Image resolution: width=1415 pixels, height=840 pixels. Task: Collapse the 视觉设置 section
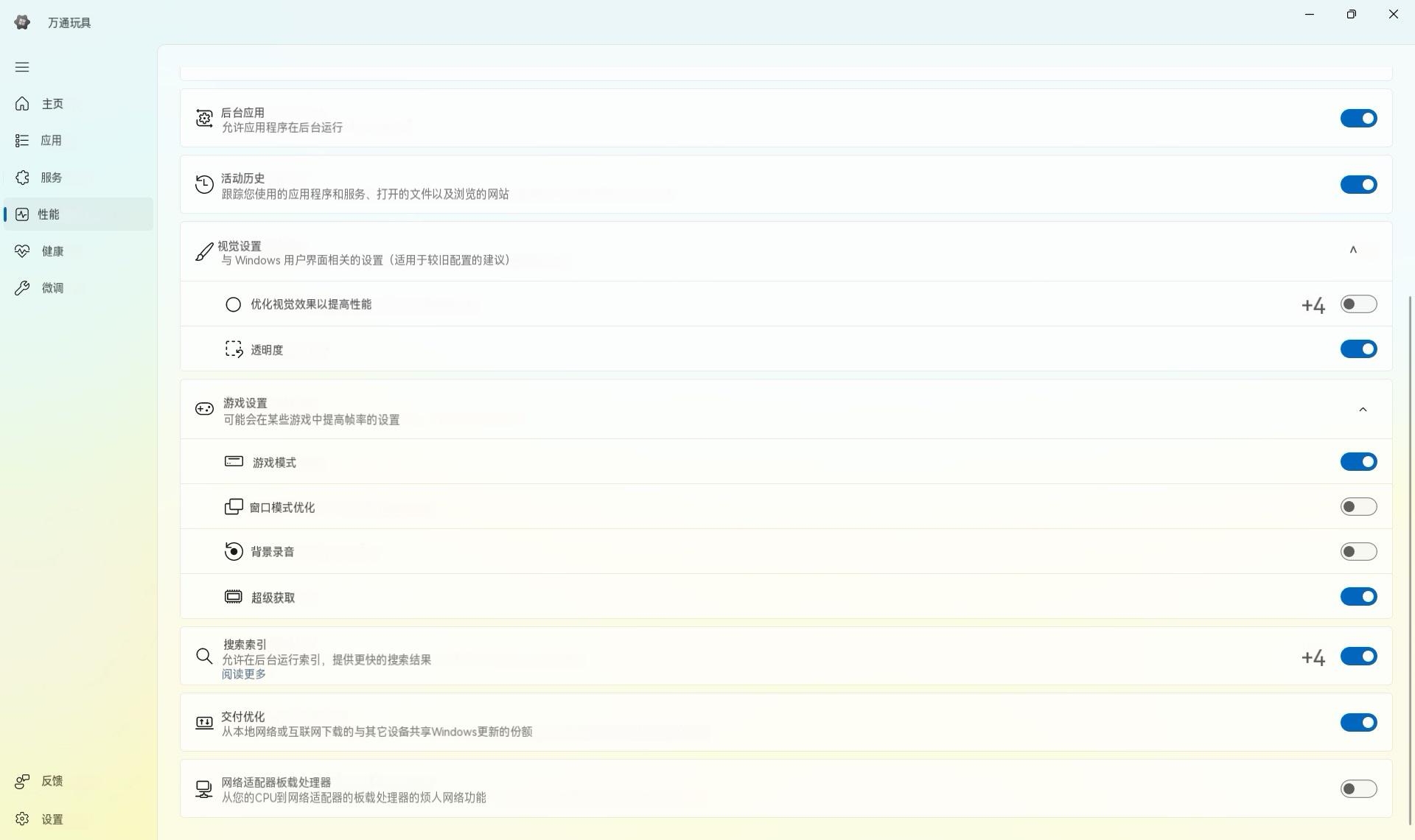click(1353, 251)
